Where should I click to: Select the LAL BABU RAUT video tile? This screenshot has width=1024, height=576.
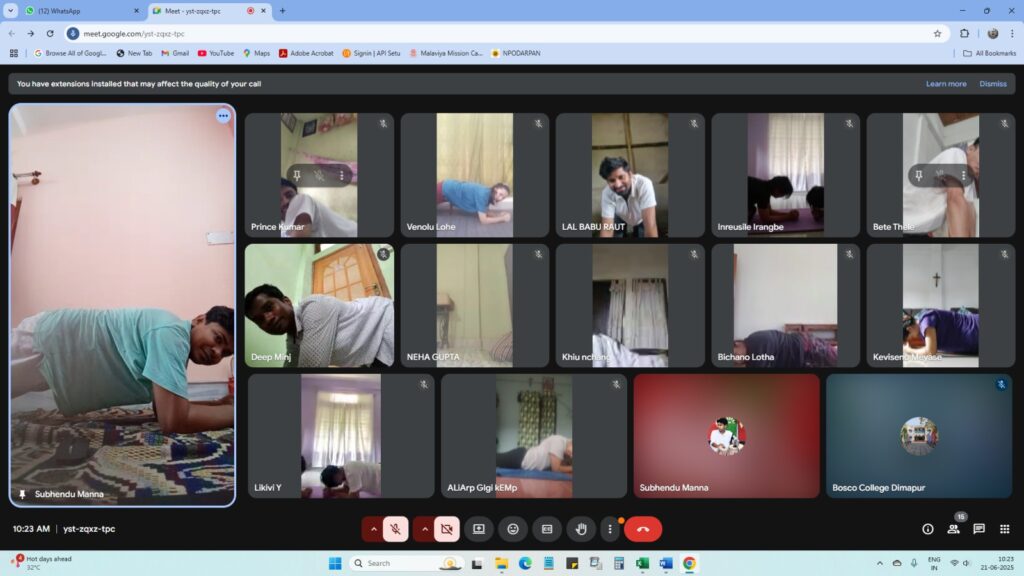tap(630, 175)
